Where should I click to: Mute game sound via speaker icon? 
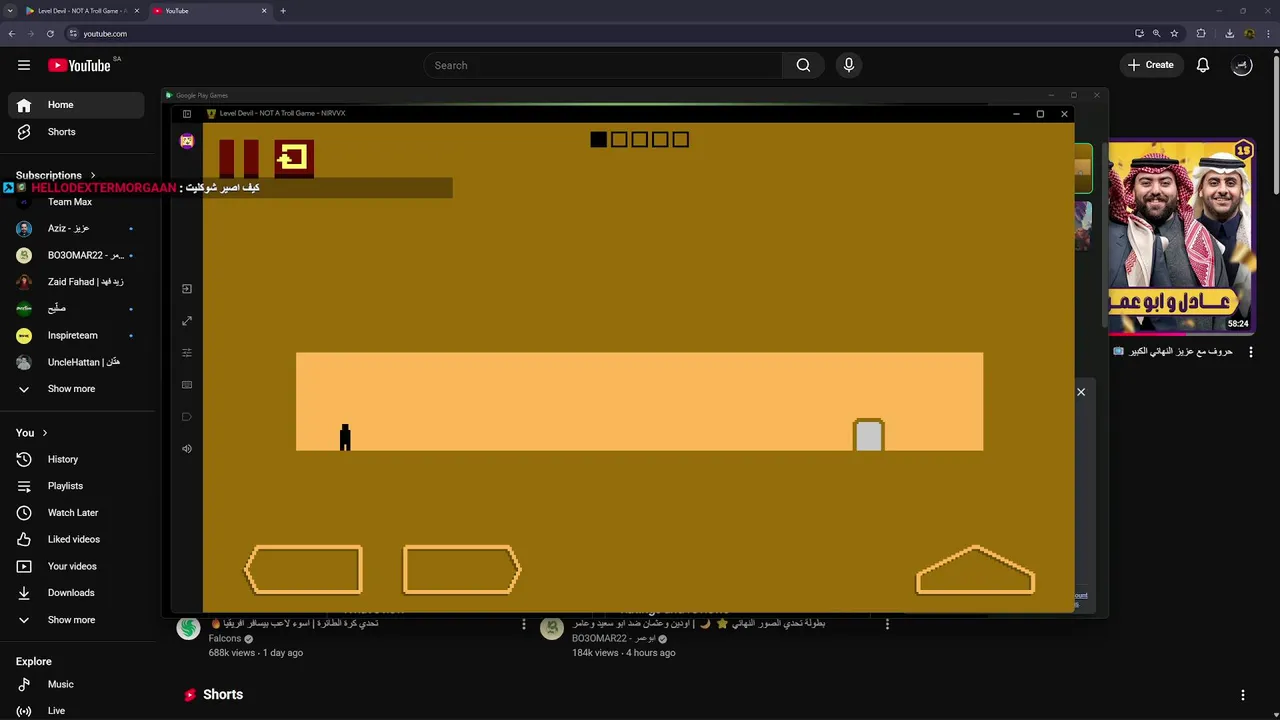(187, 449)
